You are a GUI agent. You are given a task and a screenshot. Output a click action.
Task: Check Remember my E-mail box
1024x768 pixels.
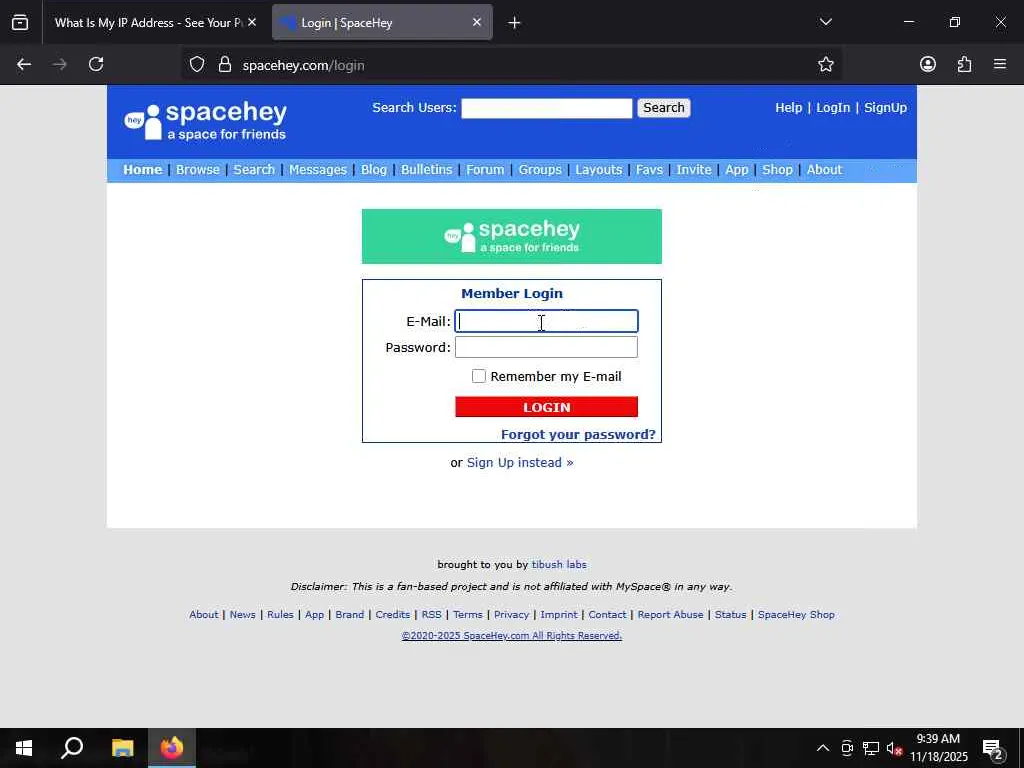pos(479,376)
